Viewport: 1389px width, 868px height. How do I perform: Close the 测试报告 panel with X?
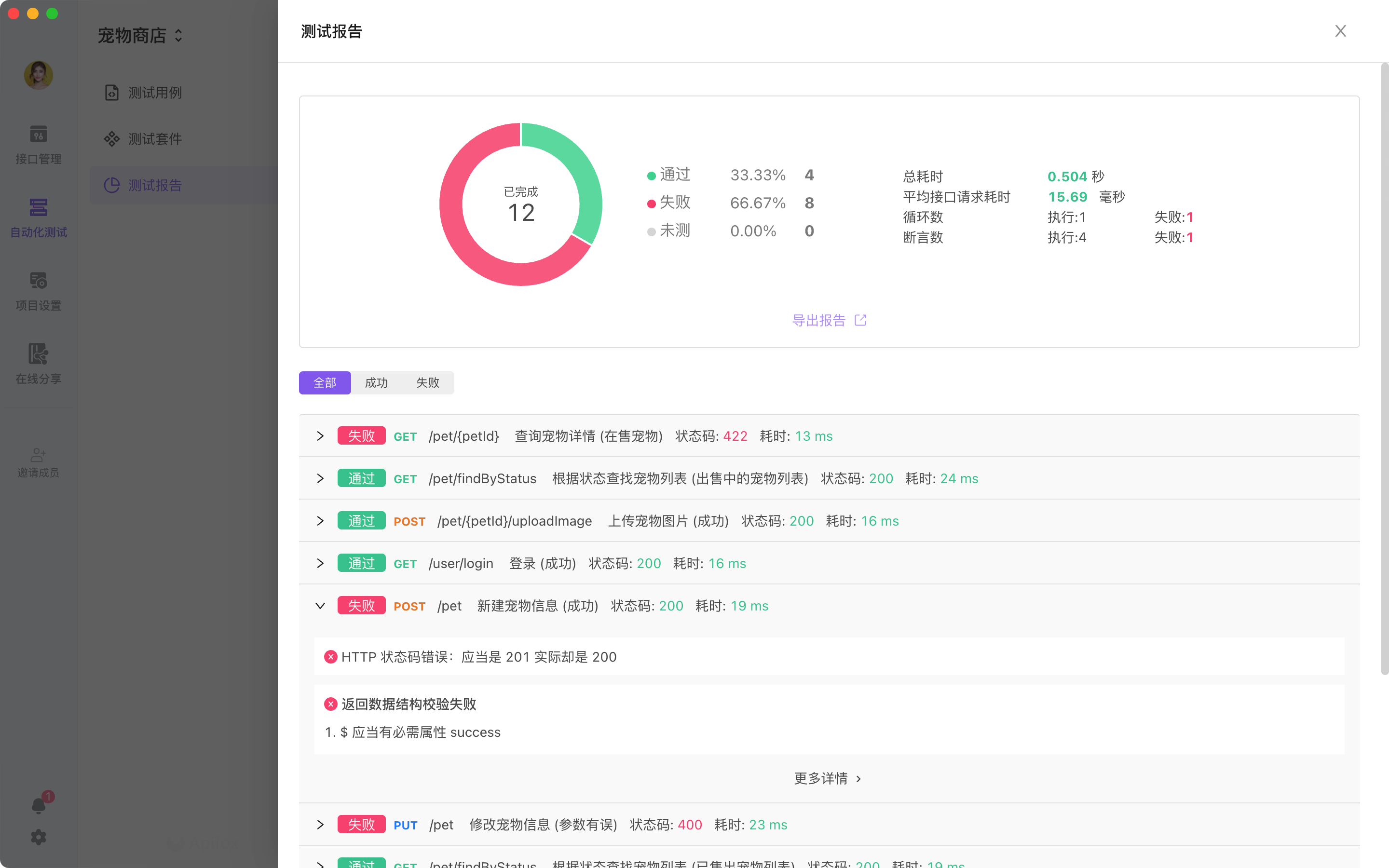coord(1340,31)
